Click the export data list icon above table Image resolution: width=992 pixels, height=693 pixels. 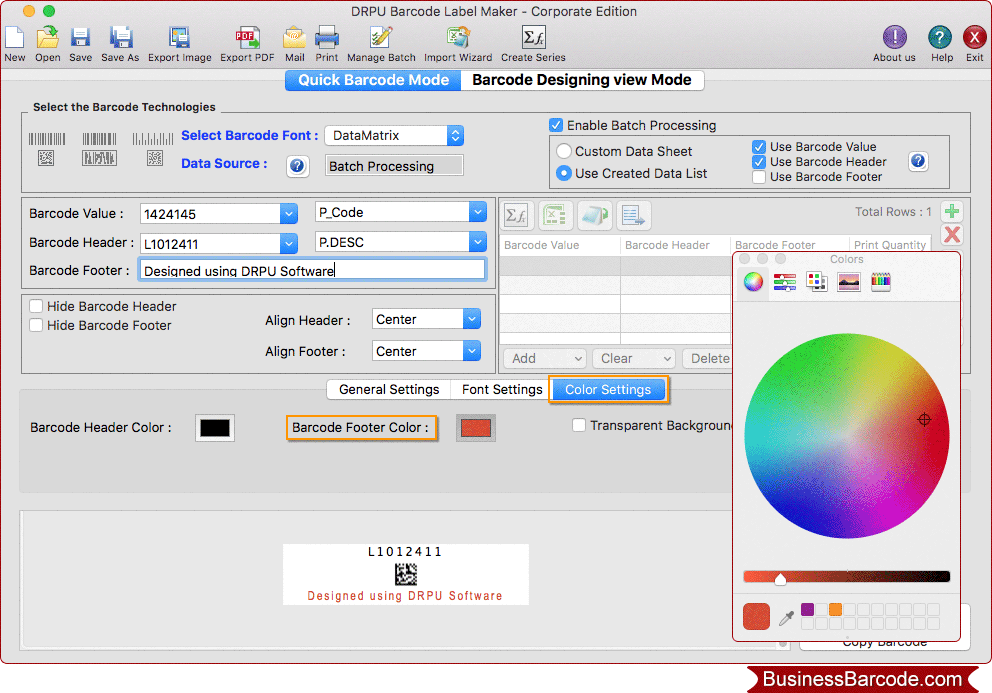(x=633, y=216)
